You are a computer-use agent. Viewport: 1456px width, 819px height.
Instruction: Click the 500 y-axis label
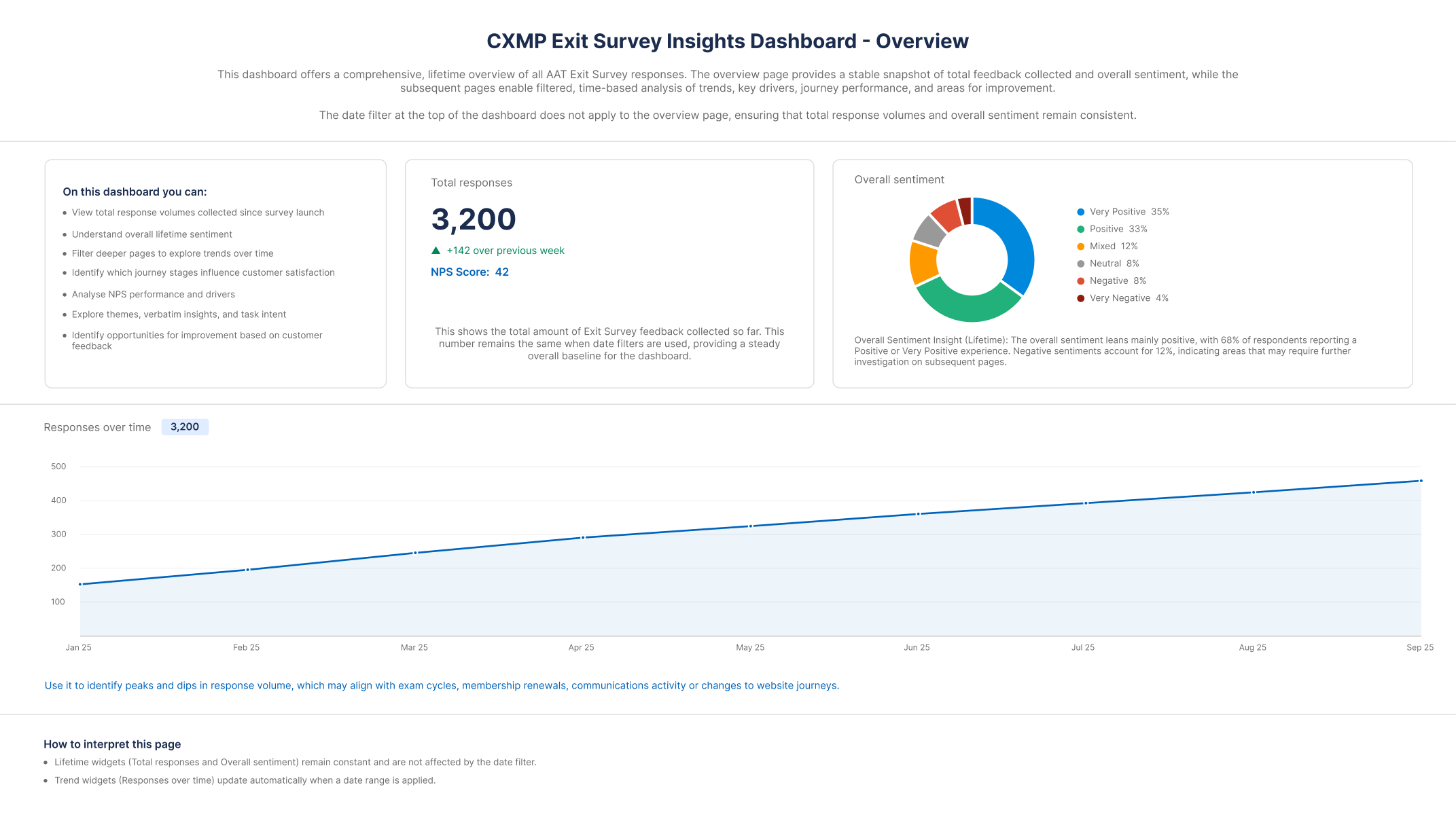(x=58, y=467)
